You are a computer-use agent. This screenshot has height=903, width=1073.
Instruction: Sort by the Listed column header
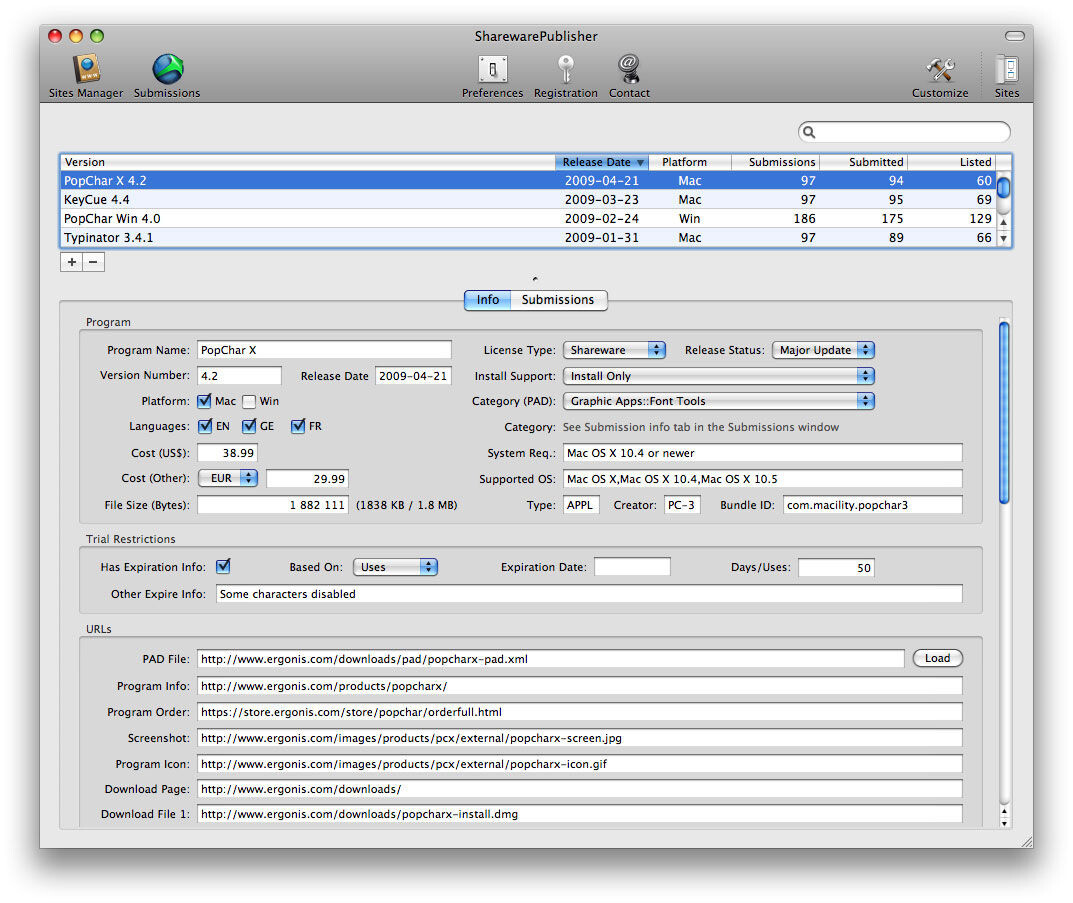point(951,162)
